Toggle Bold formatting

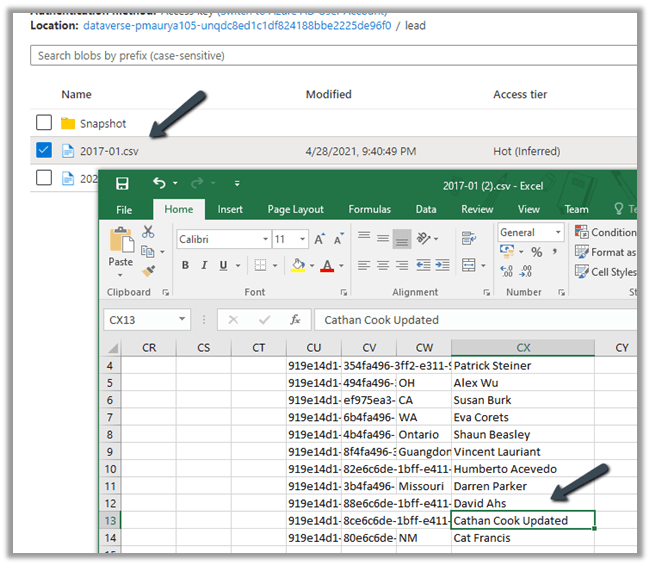pyautogui.click(x=186, y=265)
